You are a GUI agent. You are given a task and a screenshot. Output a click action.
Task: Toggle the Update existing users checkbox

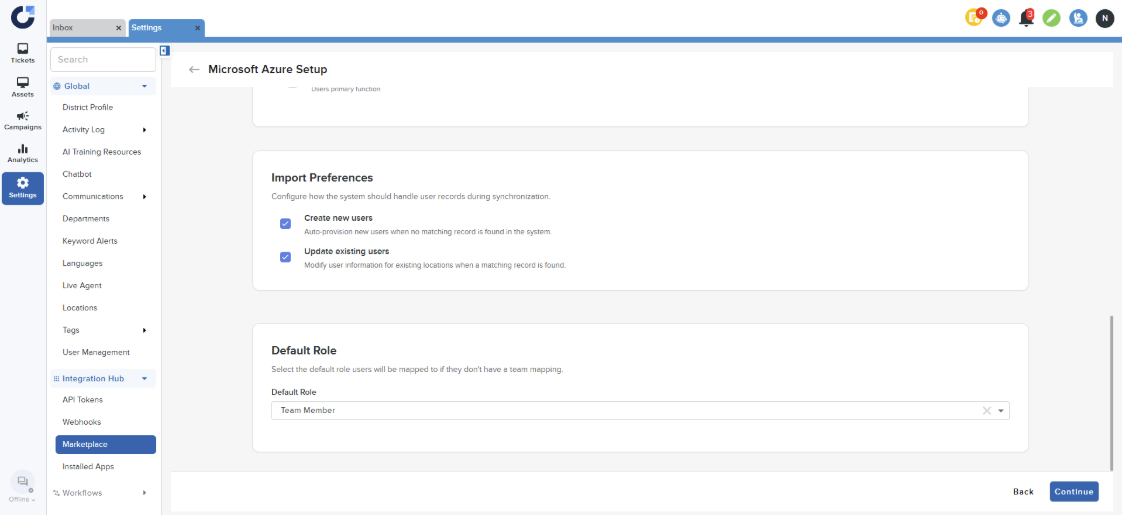pyautogui.click(x=285, y=257)
